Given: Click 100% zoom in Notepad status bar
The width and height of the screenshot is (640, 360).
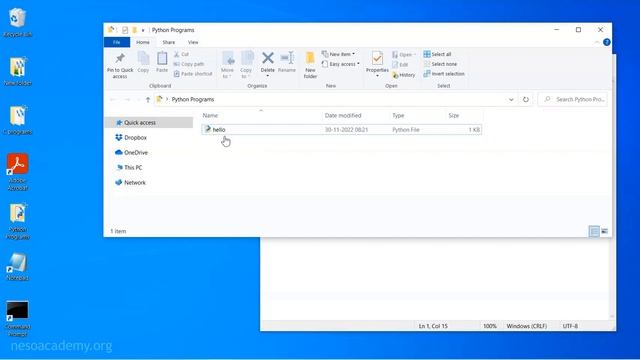Looking at the screenshot, I should click(x=490, y=326).
